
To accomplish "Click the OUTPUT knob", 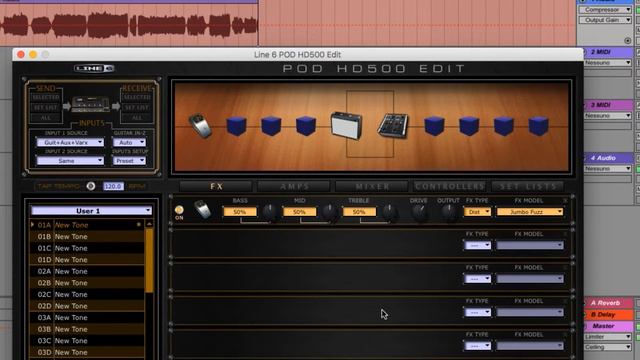I will click(x=449, y=212).
